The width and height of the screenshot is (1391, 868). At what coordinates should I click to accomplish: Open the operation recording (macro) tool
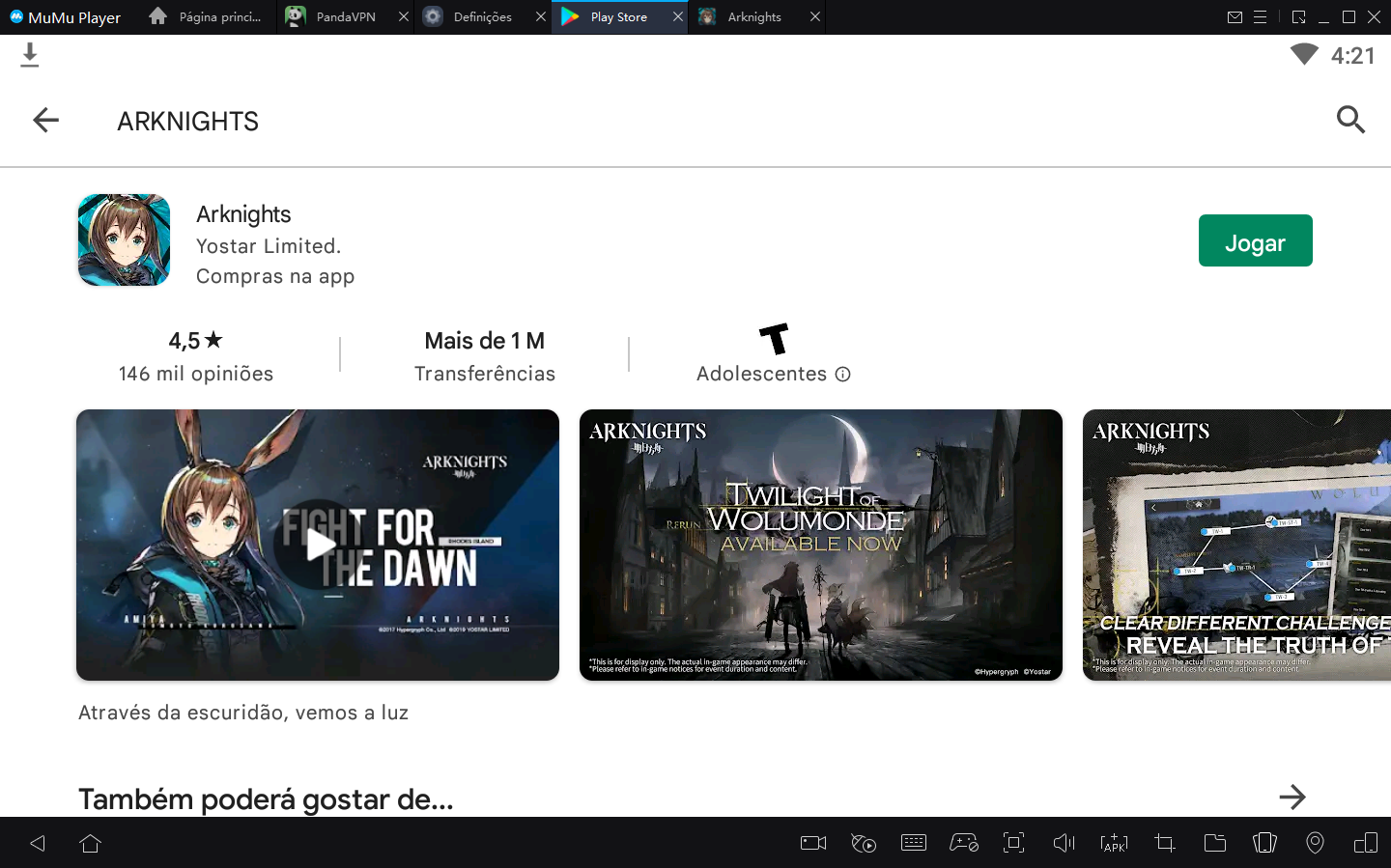point(864,843)
